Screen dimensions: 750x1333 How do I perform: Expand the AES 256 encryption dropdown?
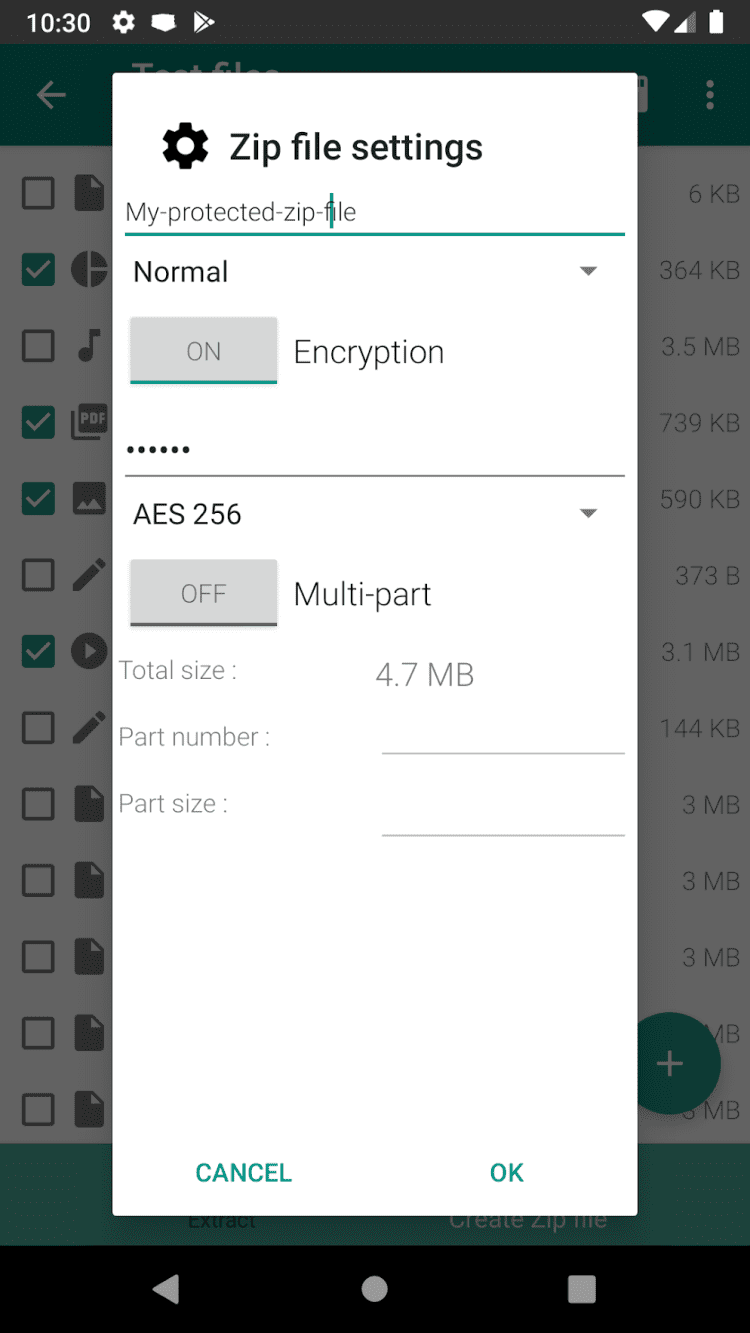click(365, 514)
